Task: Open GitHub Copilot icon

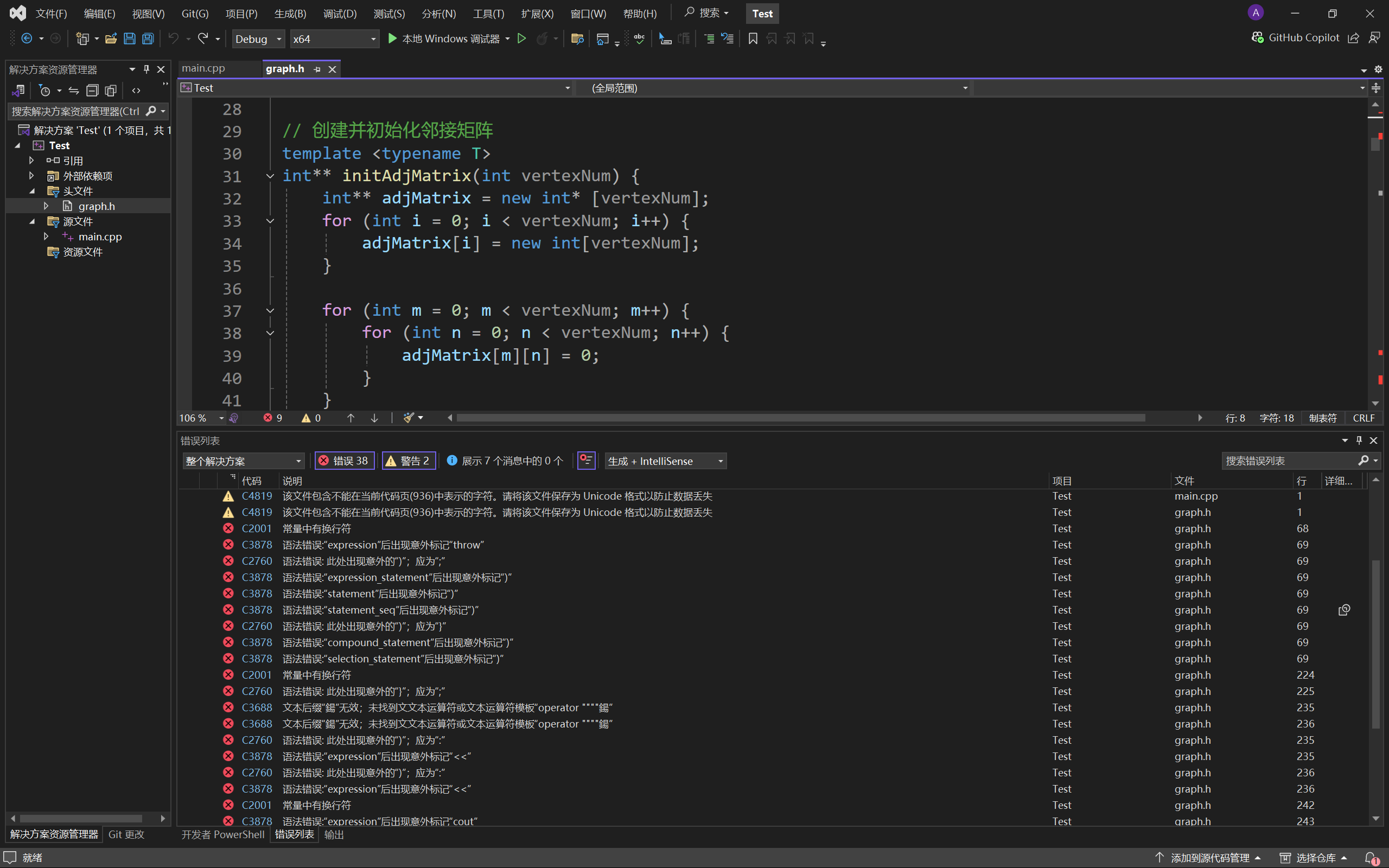Action: pos(1296,38)
